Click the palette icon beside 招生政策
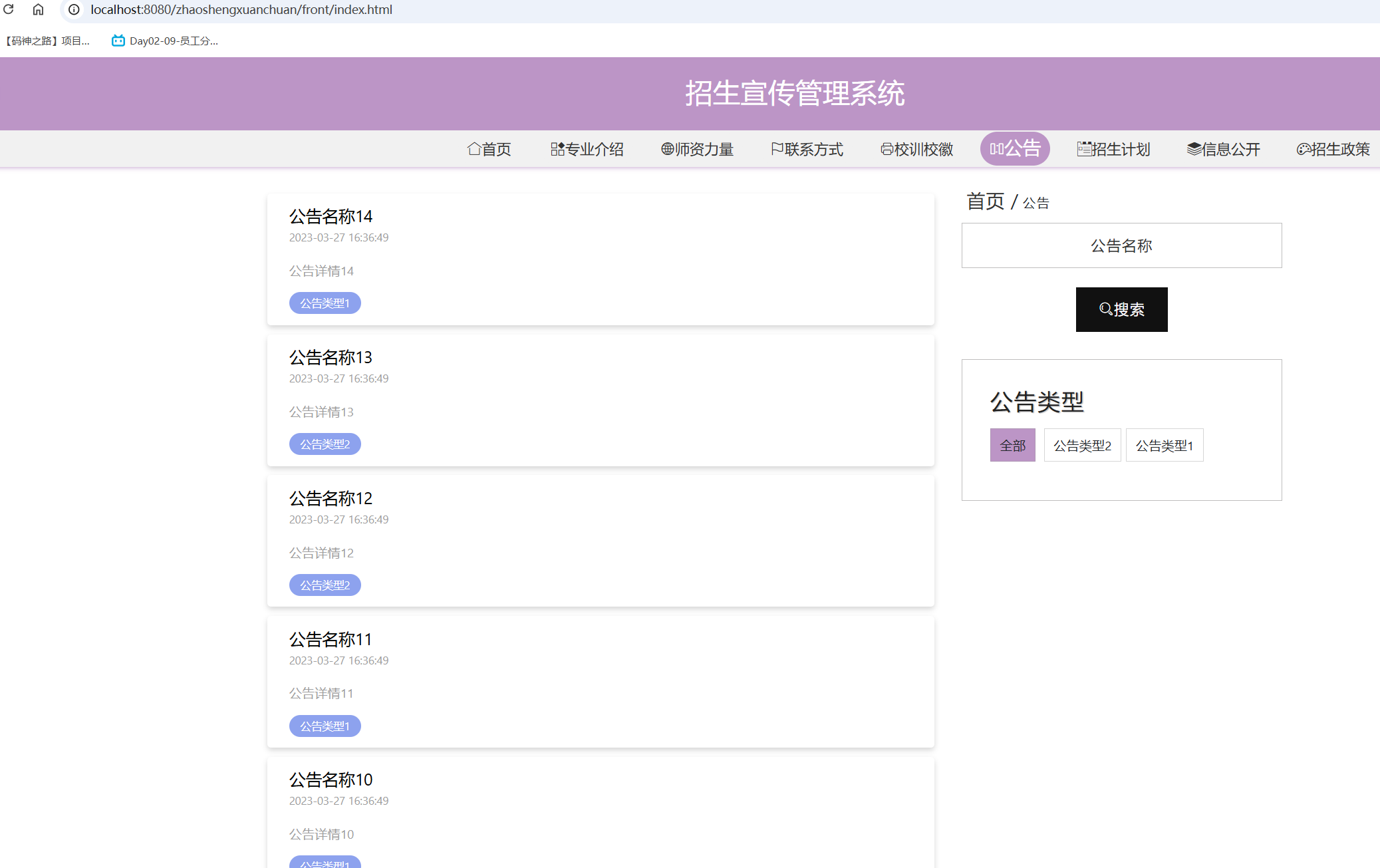Viewport: 1380px width, 868px height. (x=1304, y=149)
